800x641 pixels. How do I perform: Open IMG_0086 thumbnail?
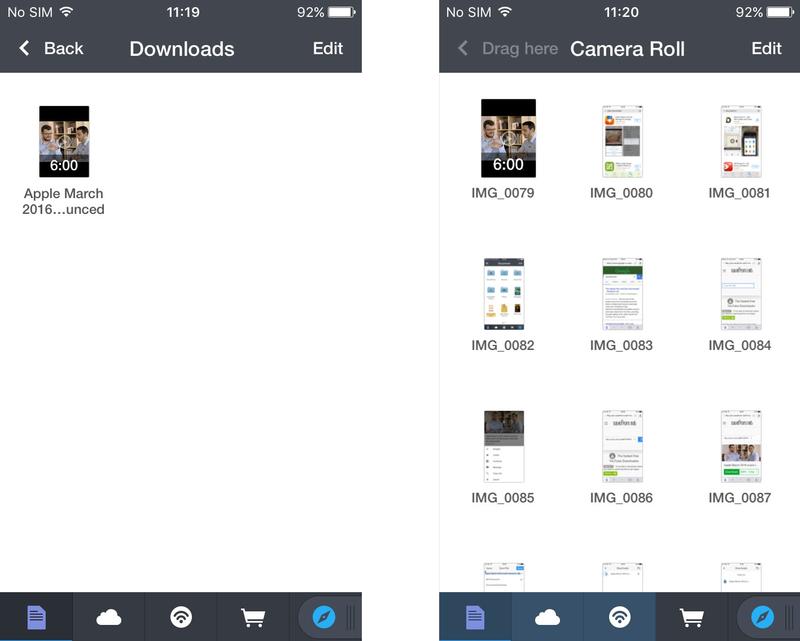coord(622,447)
